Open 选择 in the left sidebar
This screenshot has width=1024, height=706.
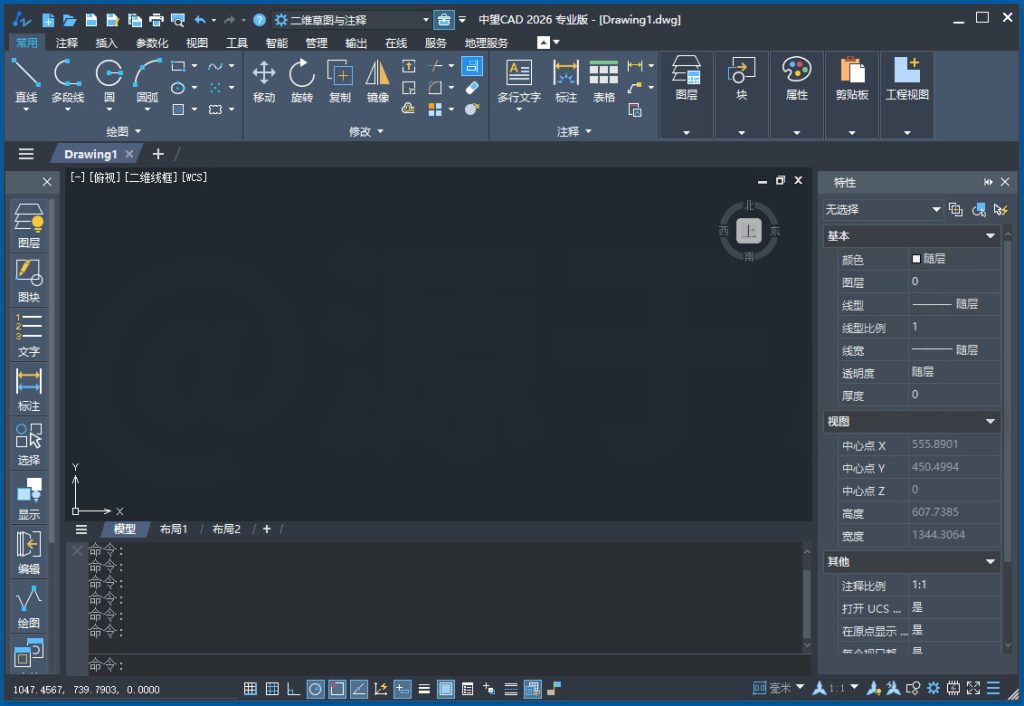[x=29, y=444]
